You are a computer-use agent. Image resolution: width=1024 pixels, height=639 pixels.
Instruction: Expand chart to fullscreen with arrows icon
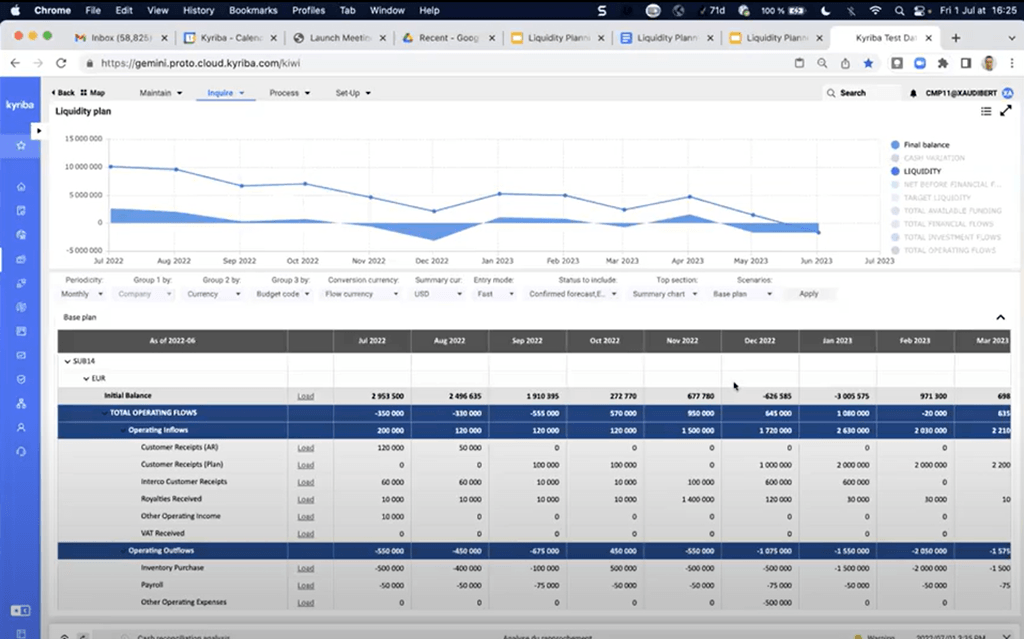tap(1005, 111)
